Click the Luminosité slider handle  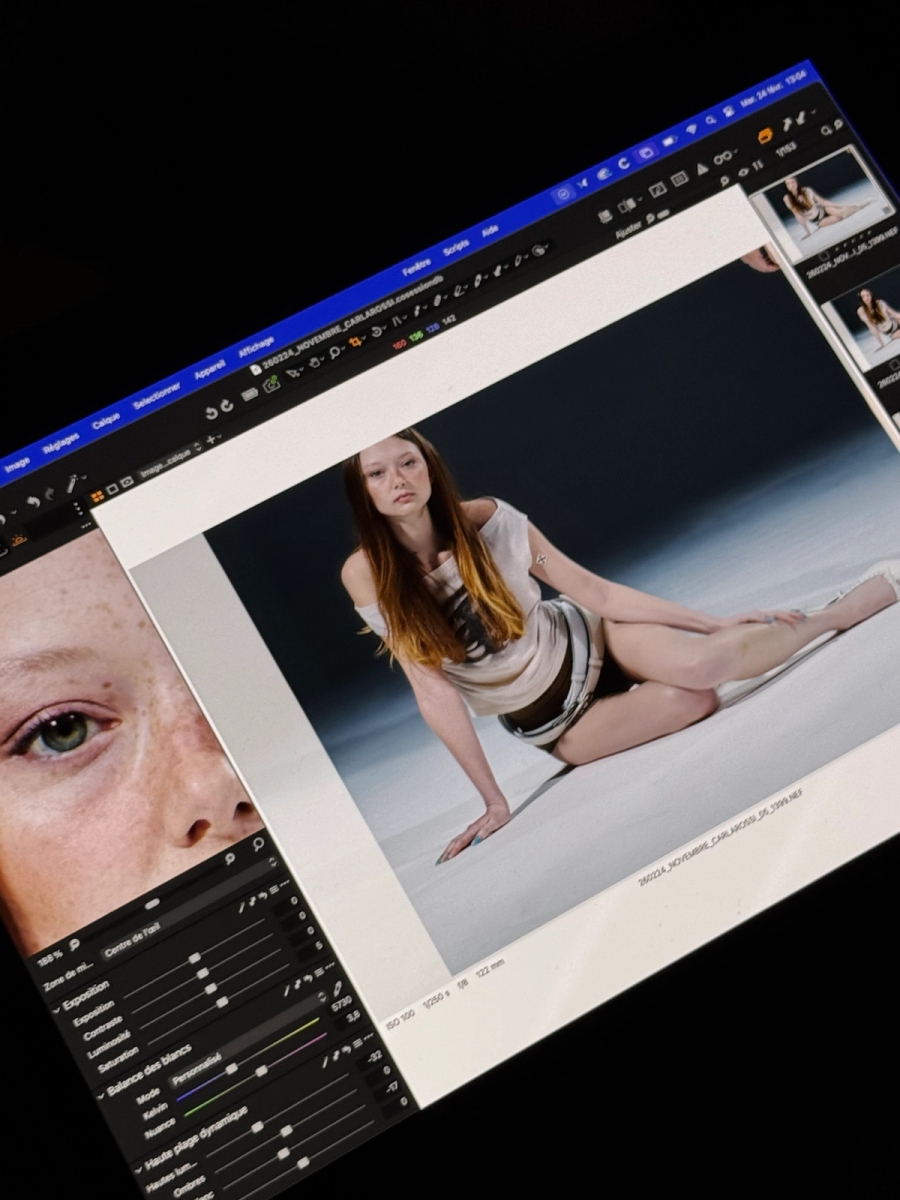click(211, 987)
